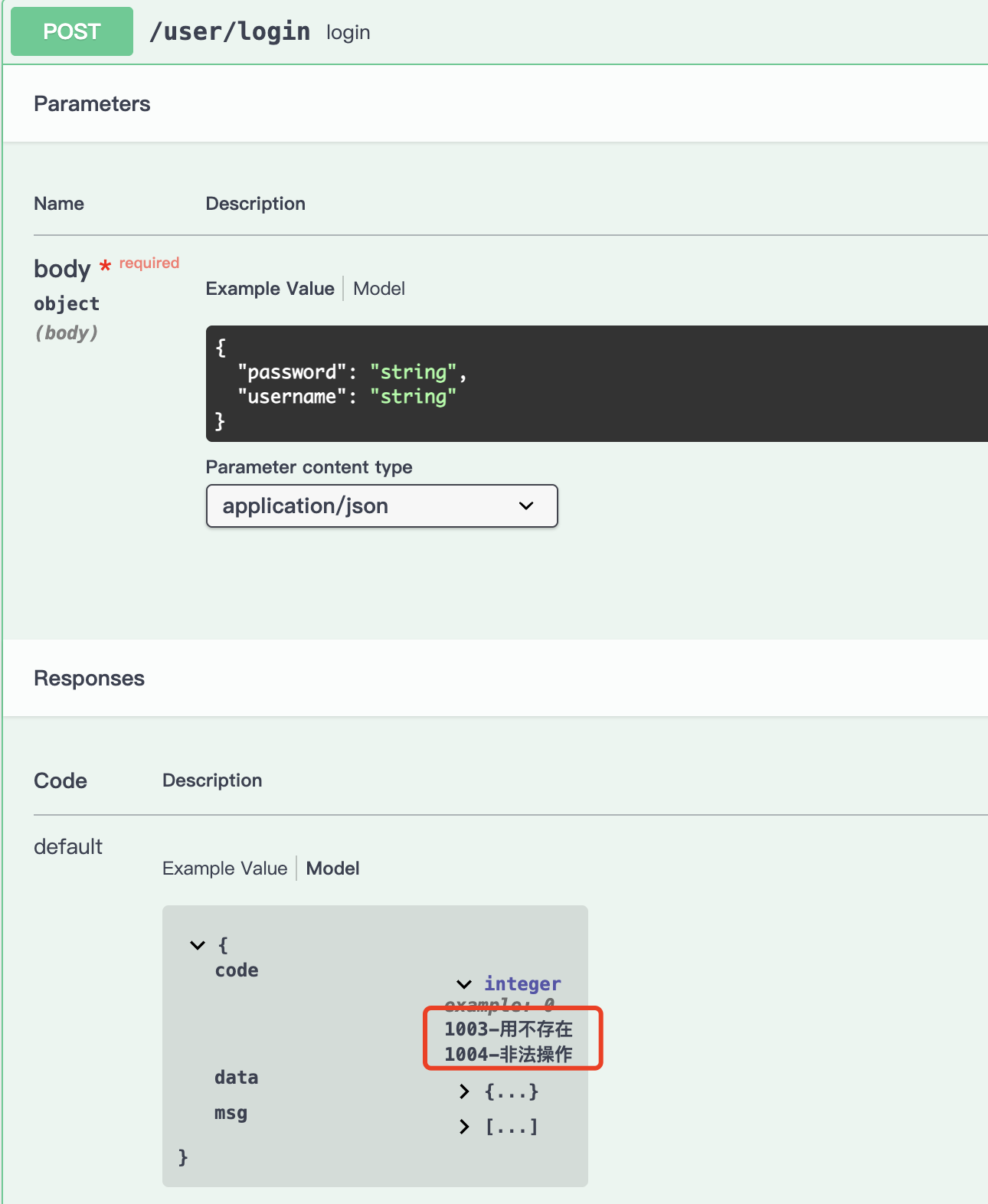This screenshot has height=1204, width=988.
Task: Collapse the root model object chevron
Action: [198, 945]
